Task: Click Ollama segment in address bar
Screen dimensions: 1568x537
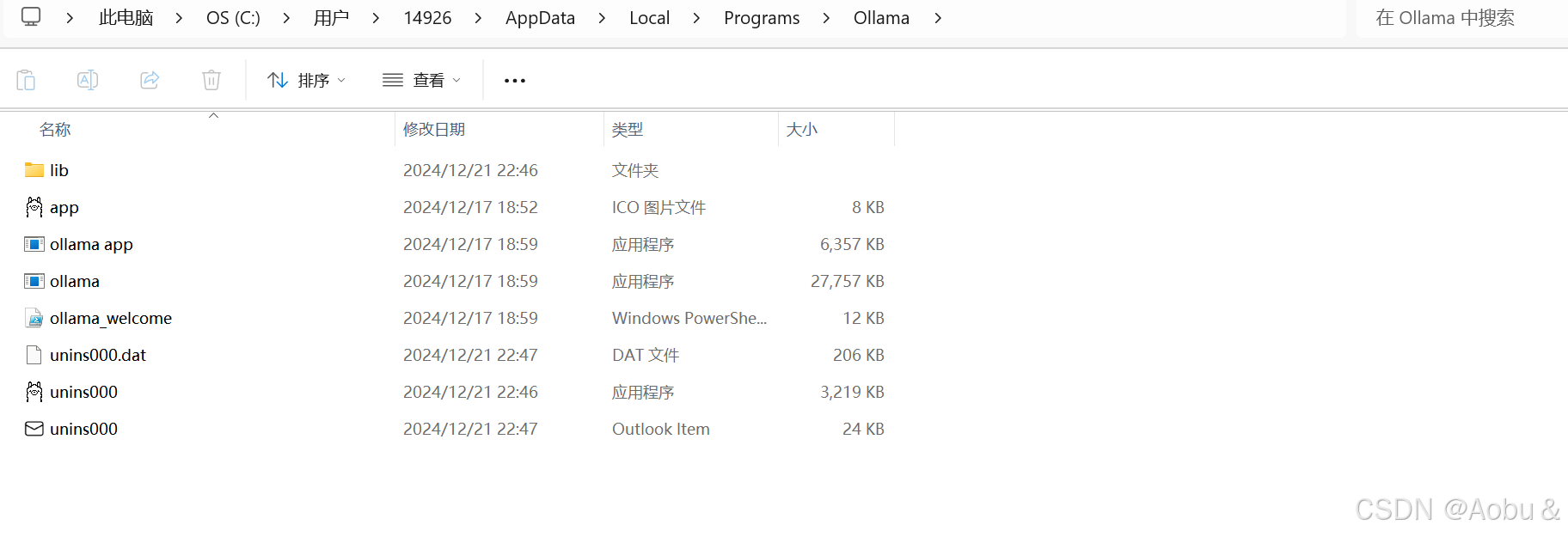Action: click(x=881, y=18)
